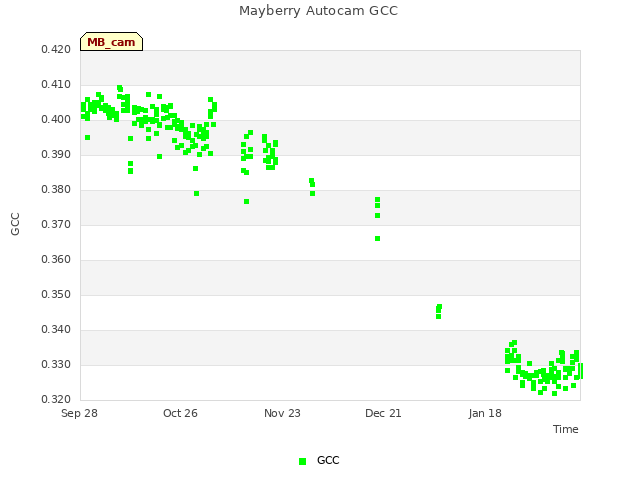Click the vertical GCC y-axis title
The height and width of the screenshot is (480, 640).
point(15,224)
